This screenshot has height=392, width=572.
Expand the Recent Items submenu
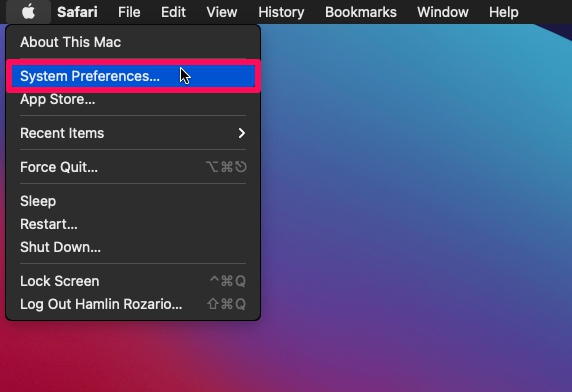click(x=133, y=133)
